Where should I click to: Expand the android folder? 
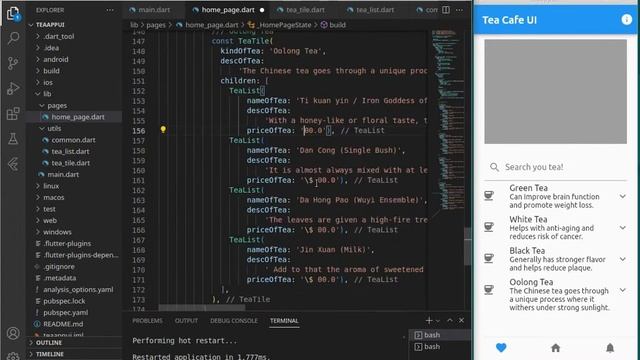tap(38, 59)
